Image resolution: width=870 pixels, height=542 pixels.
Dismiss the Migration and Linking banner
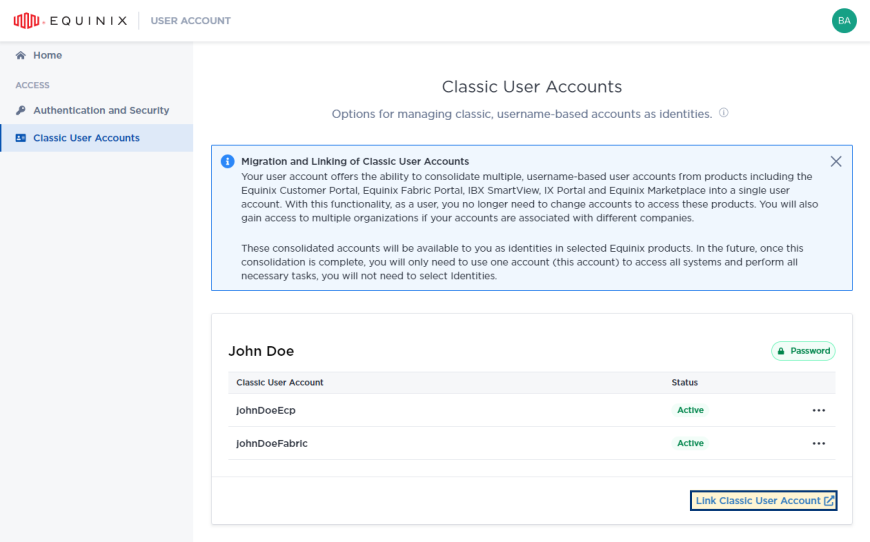coord(836,161)
